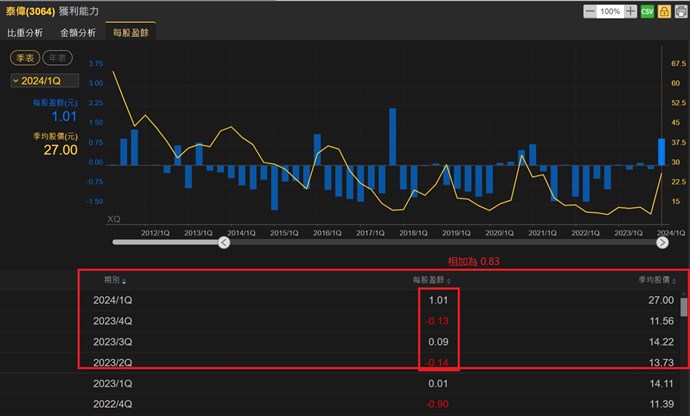The width and height of the screenshot is (690, 416).
Task: Toggle the yellow lock icon
Action: (x=663, y=11)
